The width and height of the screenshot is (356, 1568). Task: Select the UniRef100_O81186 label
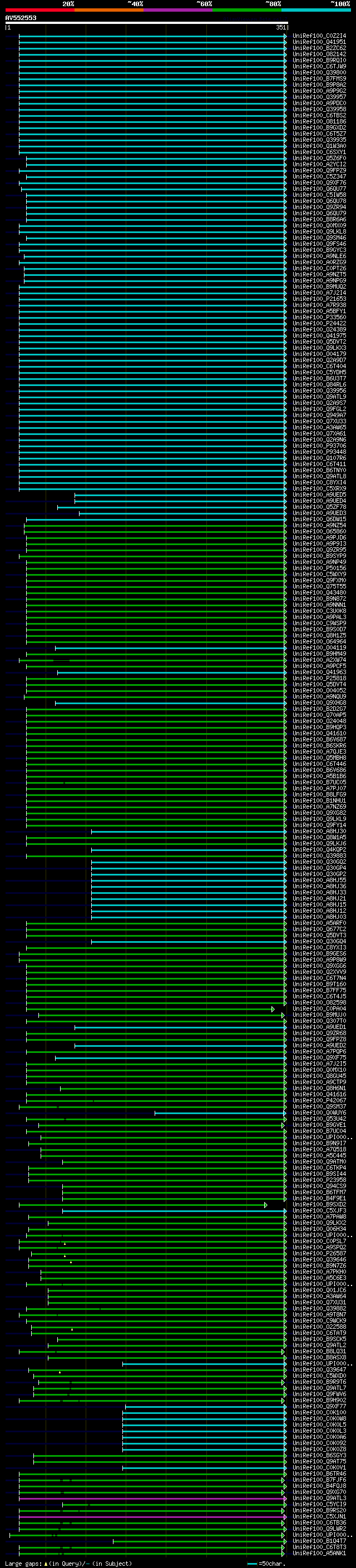319,122
